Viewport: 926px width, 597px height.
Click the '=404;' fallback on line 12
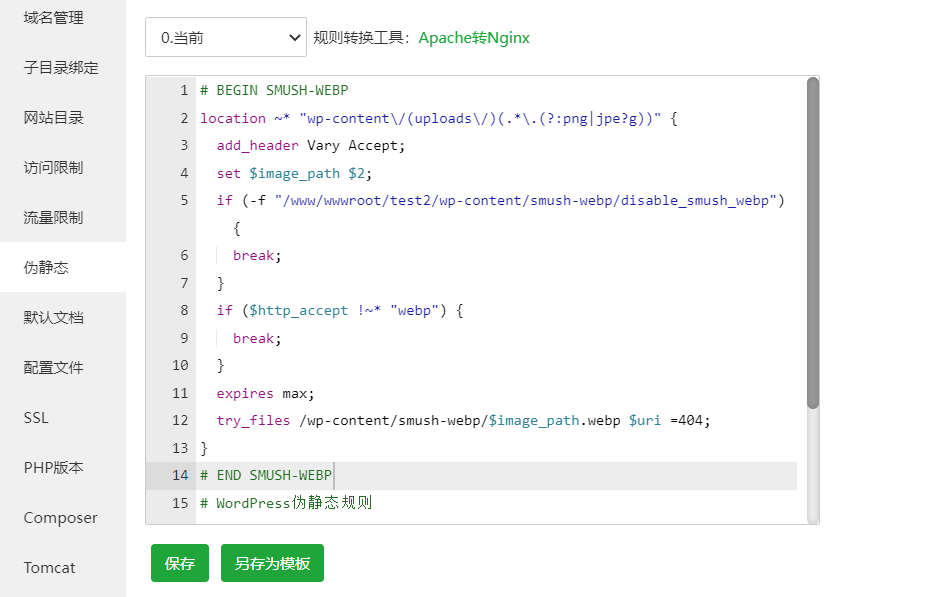coord(690,420)
